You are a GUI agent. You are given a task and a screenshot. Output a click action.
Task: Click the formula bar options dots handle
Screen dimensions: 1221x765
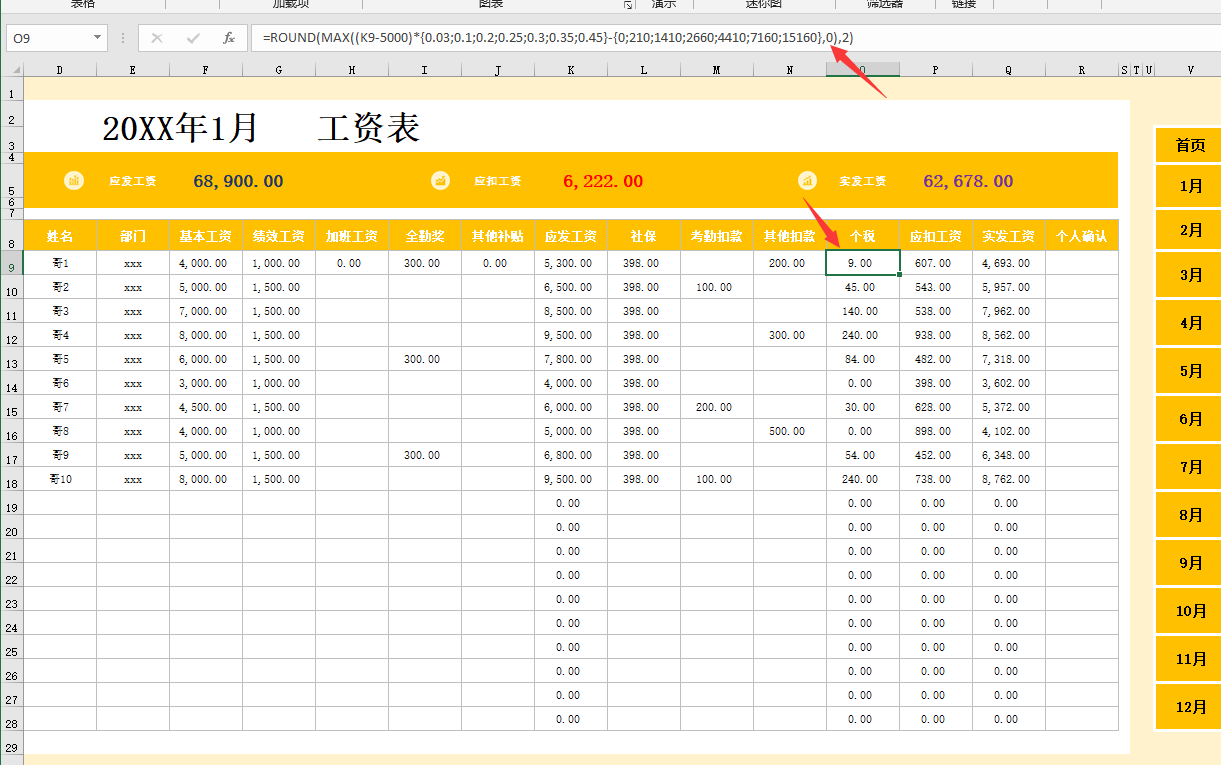point(123,38)
